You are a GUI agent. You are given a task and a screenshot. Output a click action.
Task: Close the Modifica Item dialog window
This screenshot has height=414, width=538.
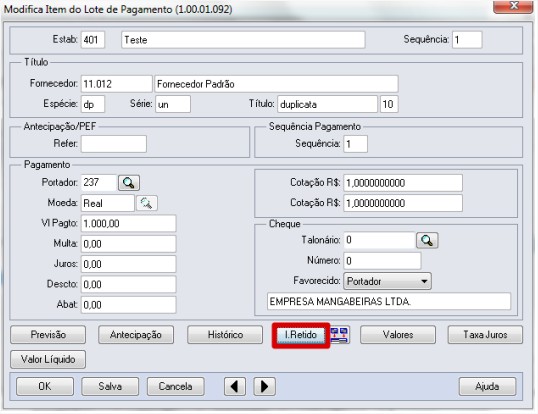click(x=513, y=6)
